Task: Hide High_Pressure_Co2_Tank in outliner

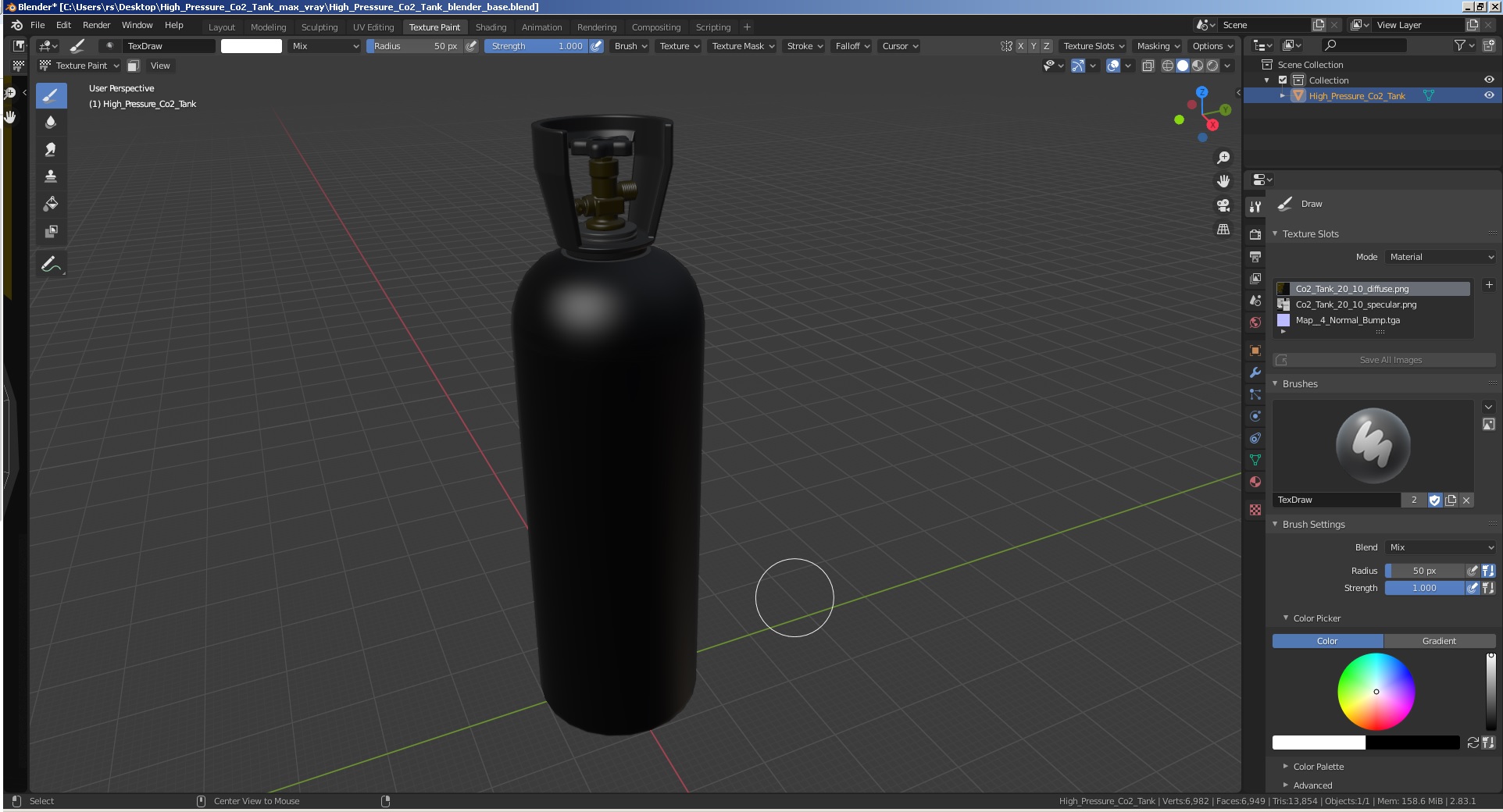Action: coord(1489,96)
